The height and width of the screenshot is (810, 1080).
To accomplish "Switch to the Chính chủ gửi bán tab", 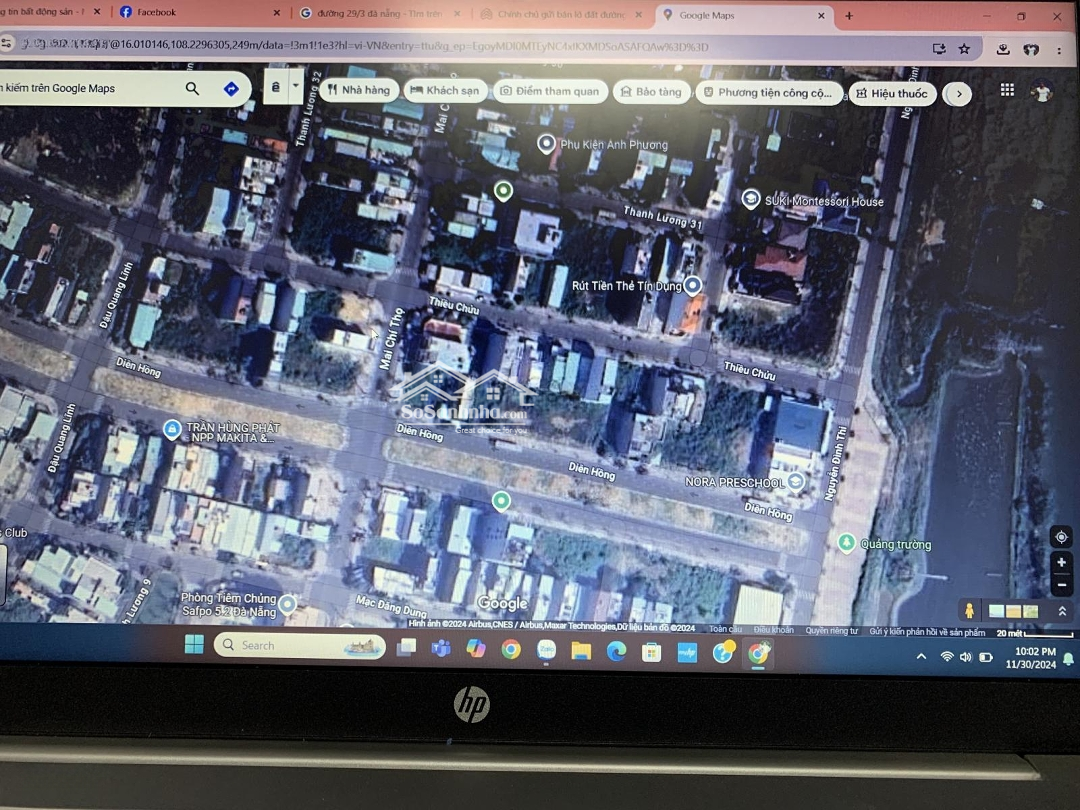I will tap(561, 14).
